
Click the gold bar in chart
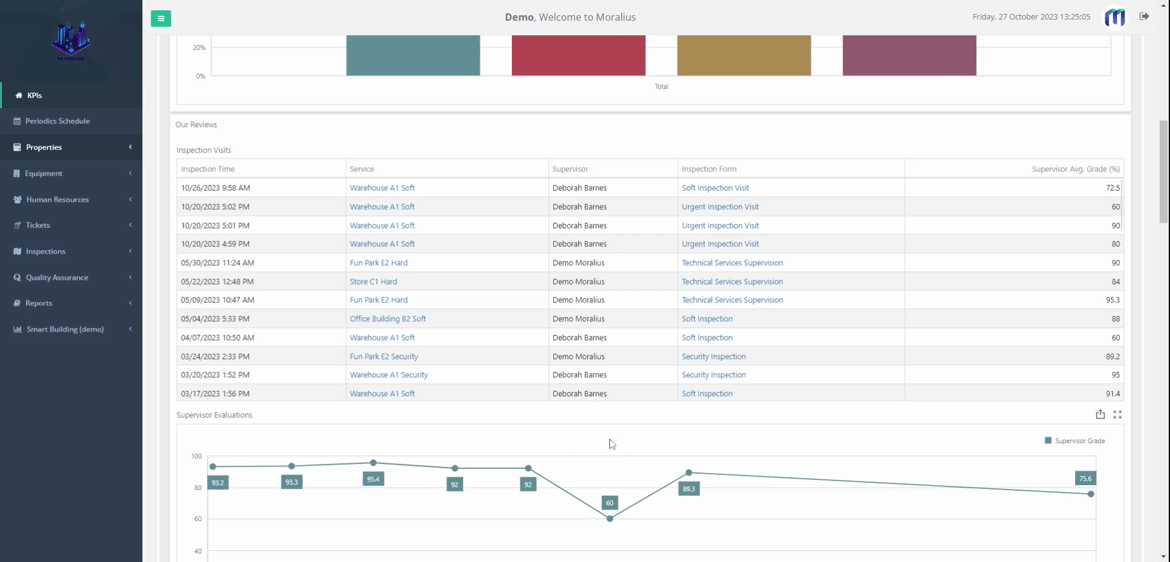[x=744, y=55]
